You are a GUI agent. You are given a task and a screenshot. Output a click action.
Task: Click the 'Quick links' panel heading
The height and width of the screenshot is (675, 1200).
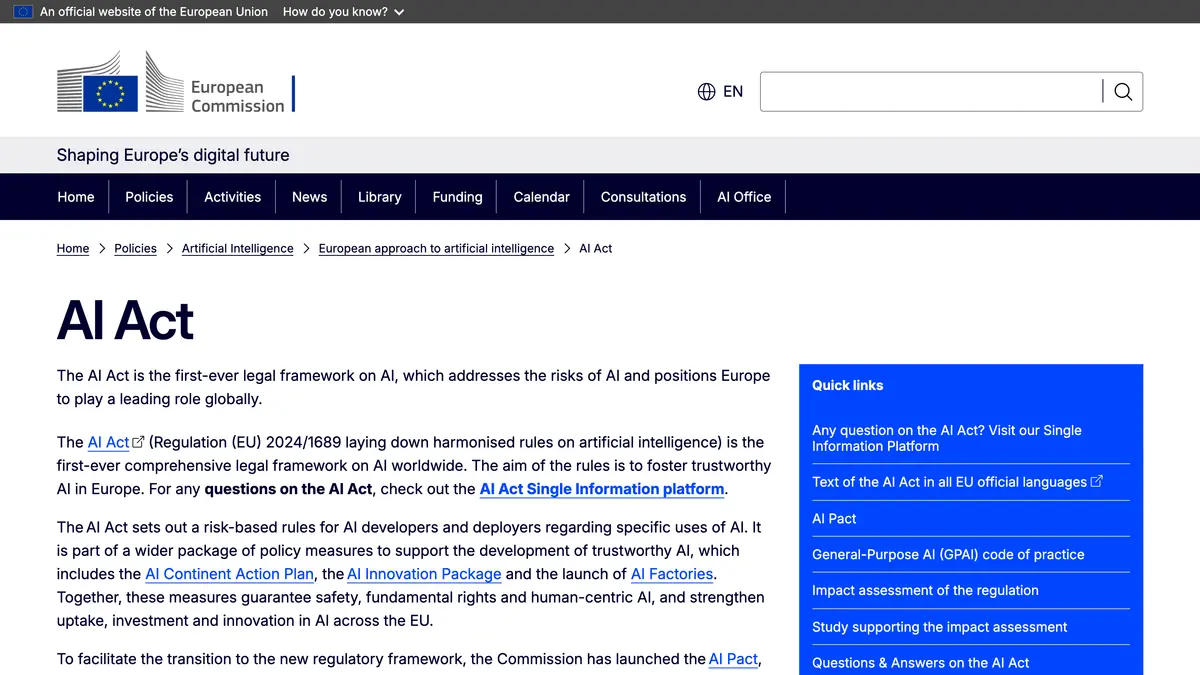[x=848, y=385]
